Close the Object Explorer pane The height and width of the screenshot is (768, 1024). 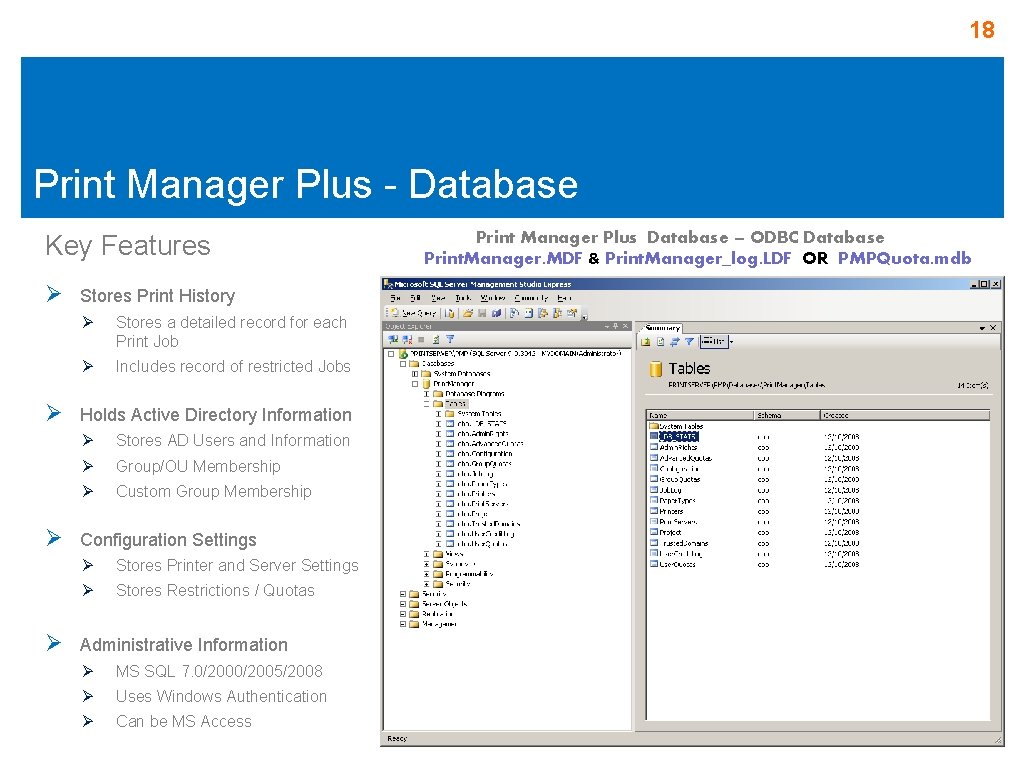point(625,326)
